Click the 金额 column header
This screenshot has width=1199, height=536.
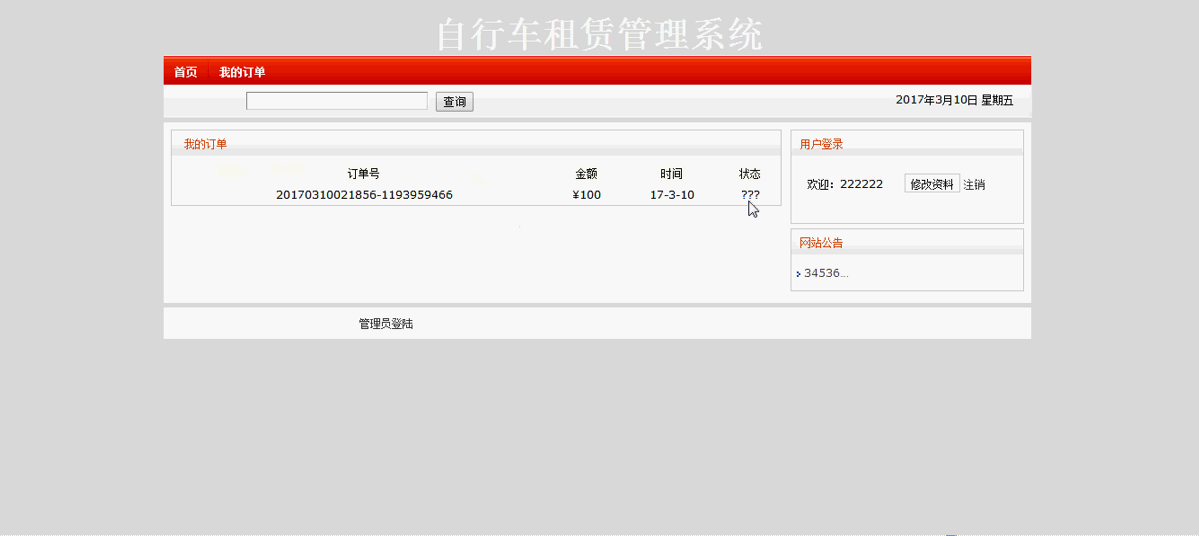pos(587,174)
